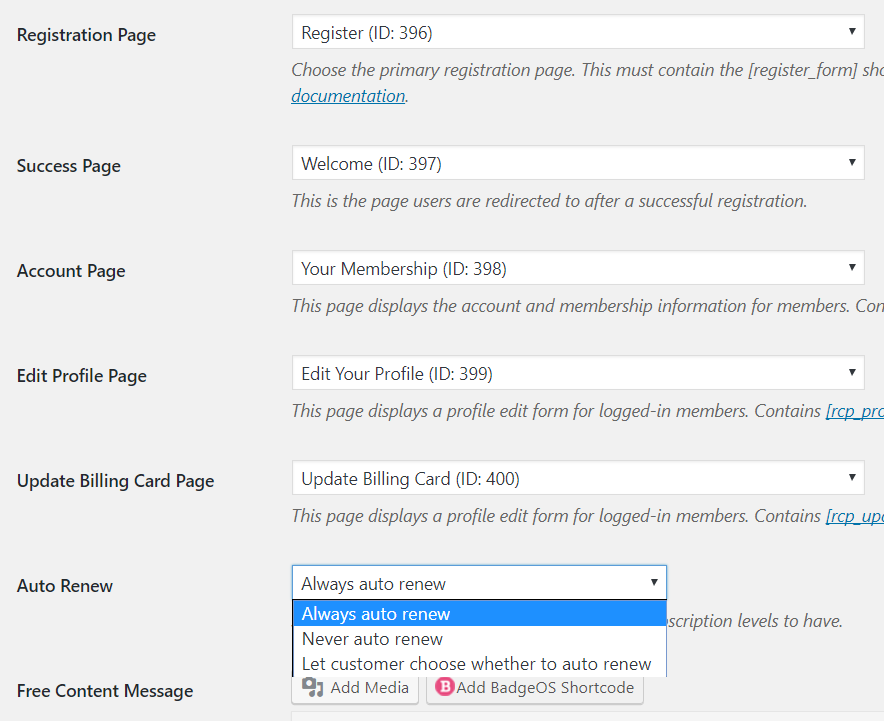Click the rcp_pro shortcode link
The height and width of the screenshot is (721, 884).
pos(855,411)
